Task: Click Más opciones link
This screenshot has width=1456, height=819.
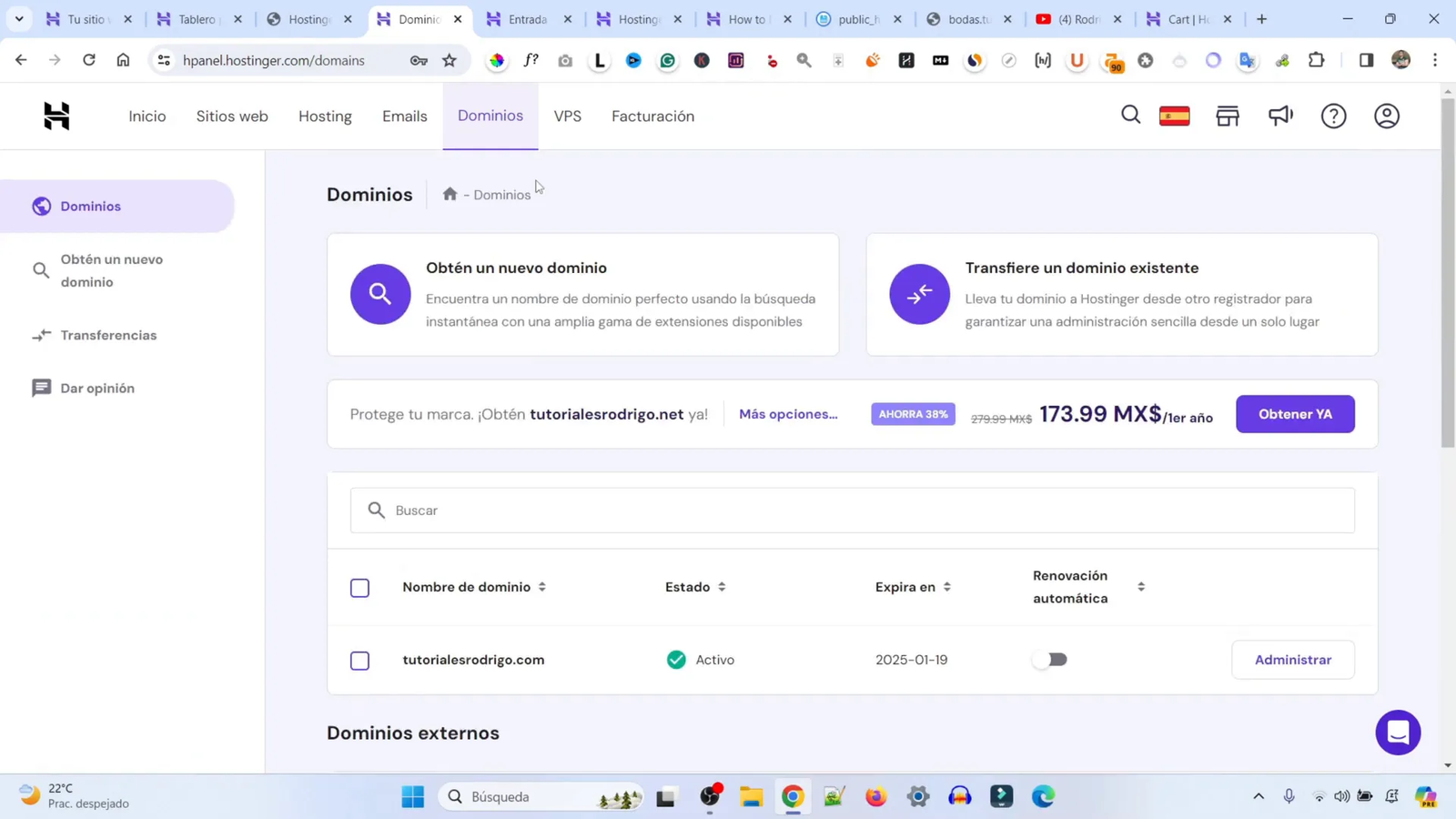Action: pos(788,414)
